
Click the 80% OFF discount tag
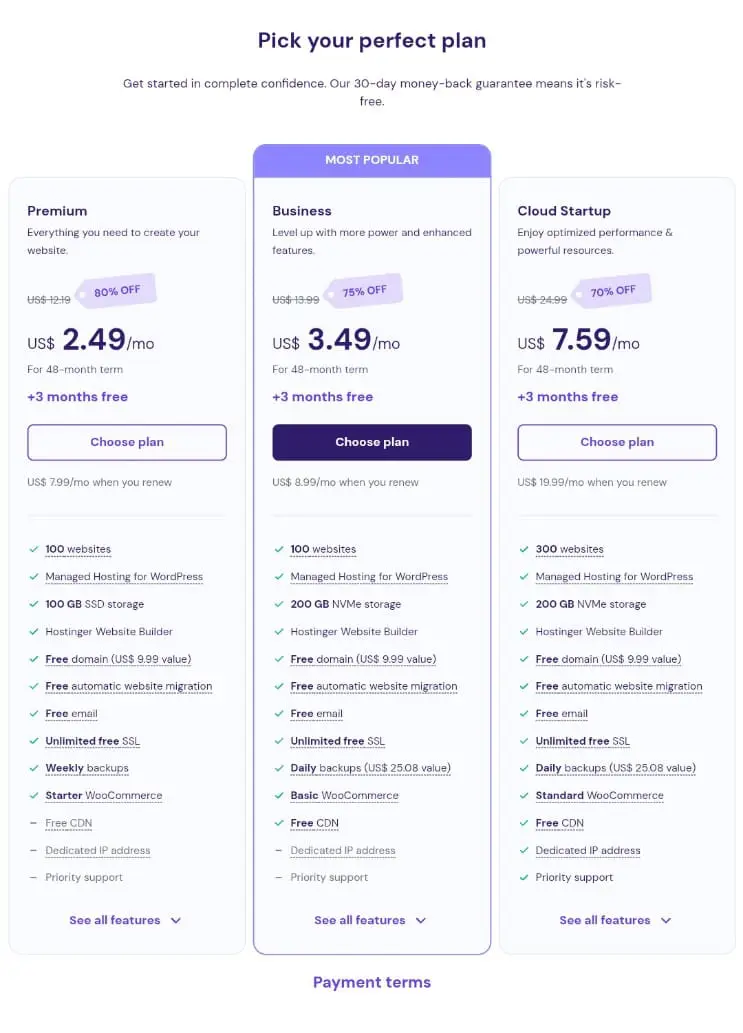(117, 291)
